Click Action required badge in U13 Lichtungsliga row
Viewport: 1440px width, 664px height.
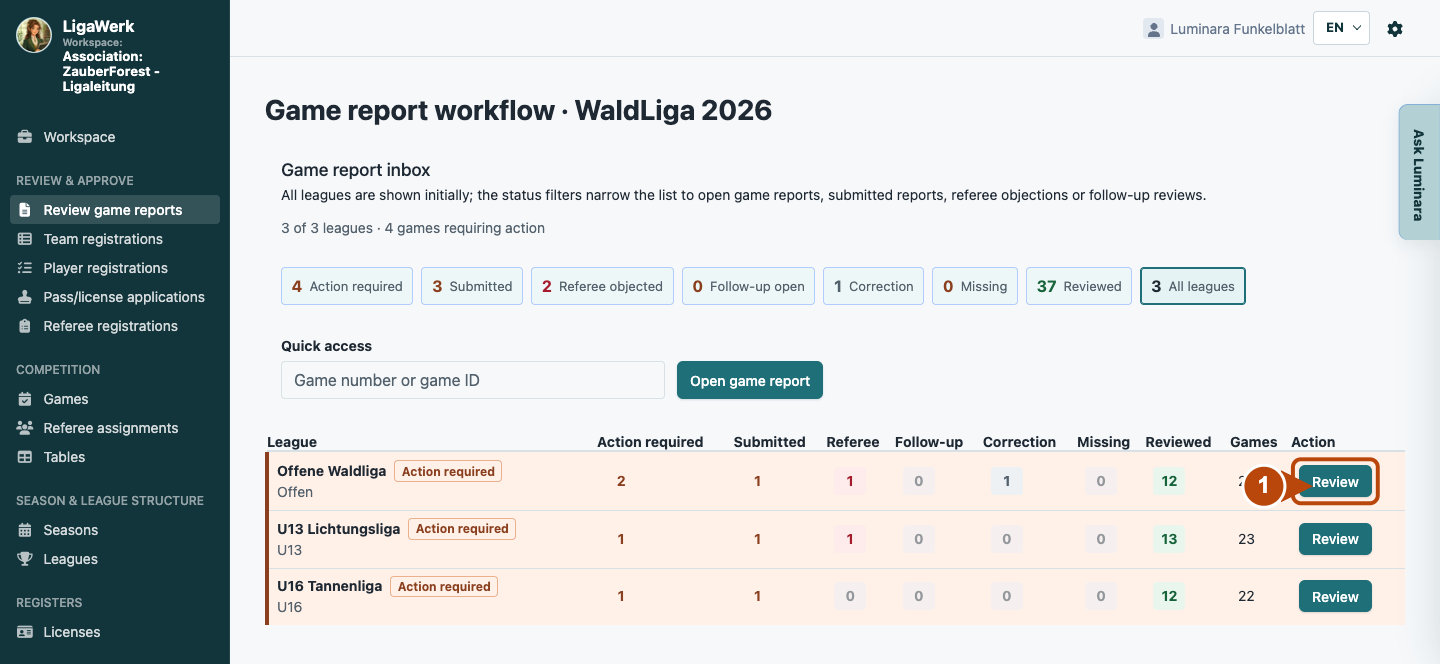click(x=462, y=529)
